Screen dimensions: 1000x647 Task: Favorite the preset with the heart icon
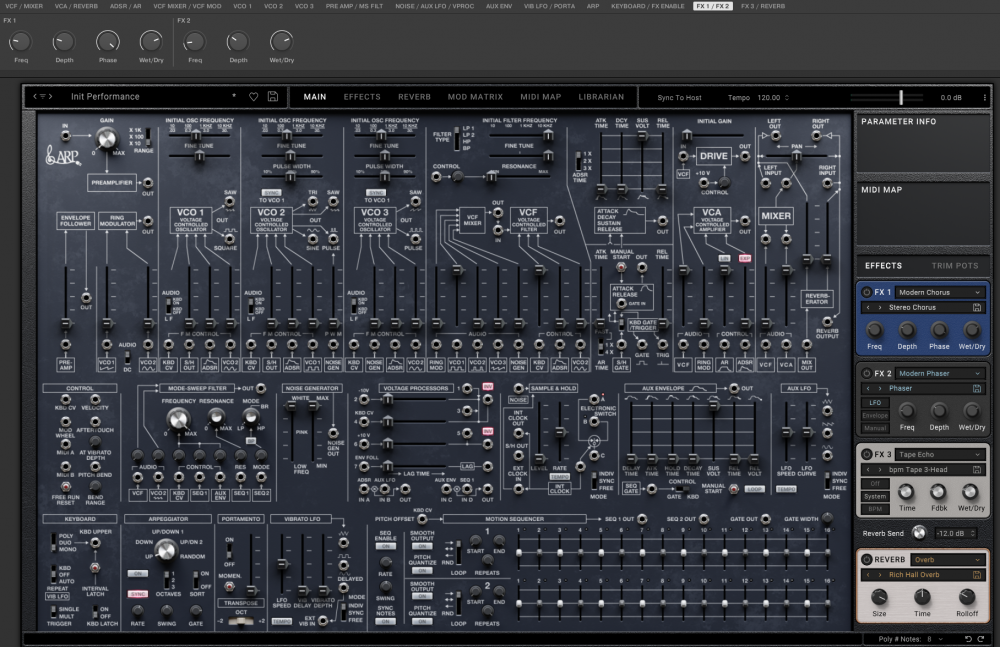pyautogui.click(x=253, y=97)
